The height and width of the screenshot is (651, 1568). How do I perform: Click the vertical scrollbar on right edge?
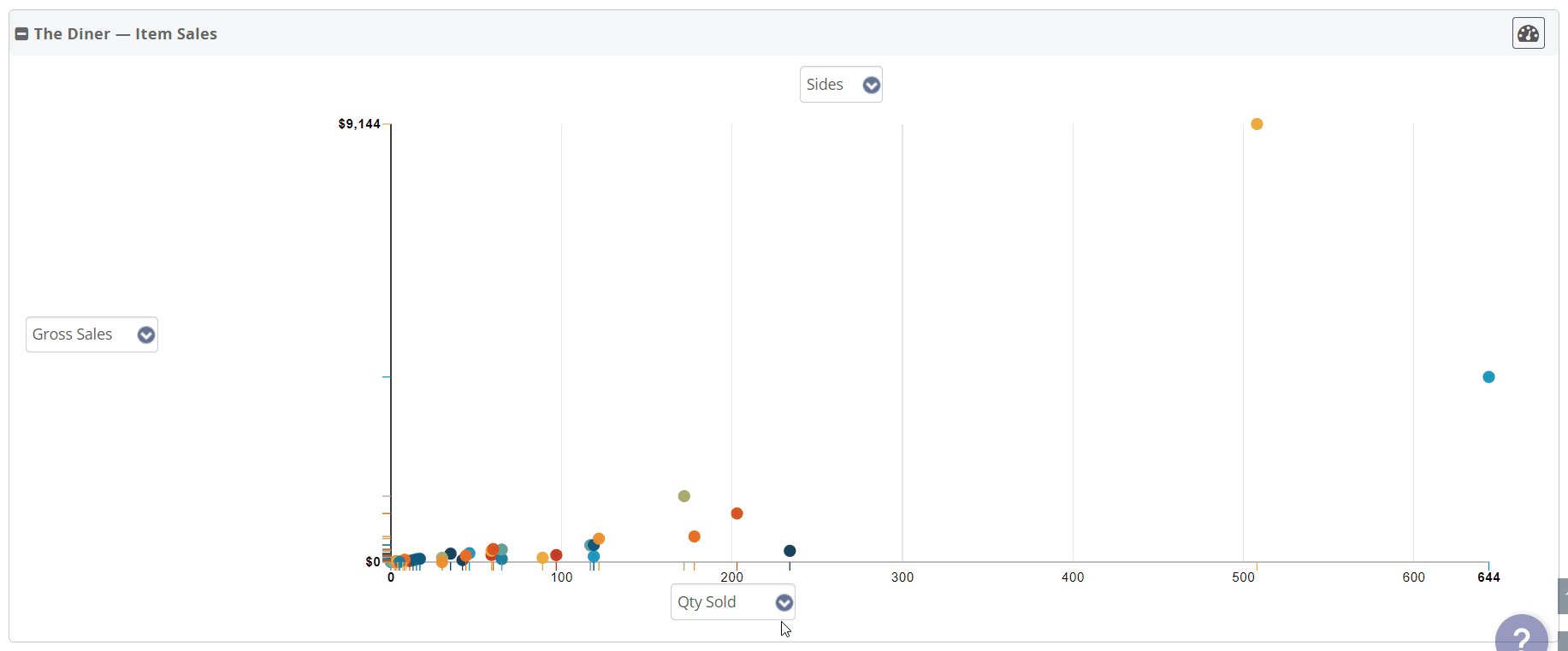click(1563, 596)
